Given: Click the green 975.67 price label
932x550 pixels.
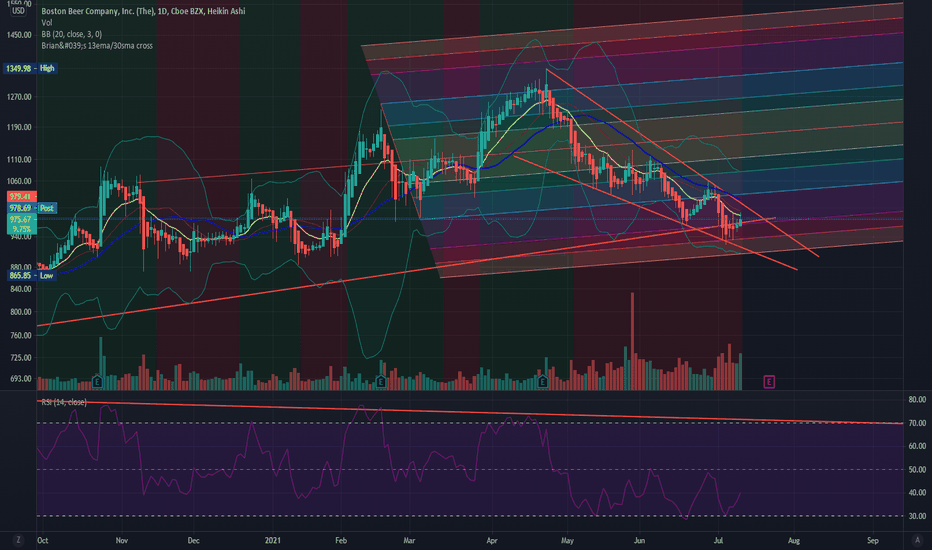Looking at the screenshot, I should click(21, 219).
